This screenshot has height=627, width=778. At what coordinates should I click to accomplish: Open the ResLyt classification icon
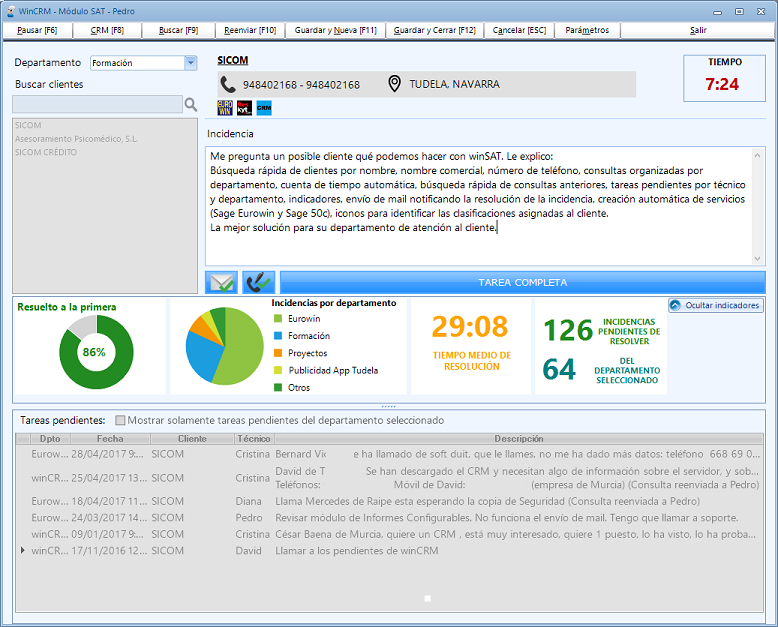244,108
